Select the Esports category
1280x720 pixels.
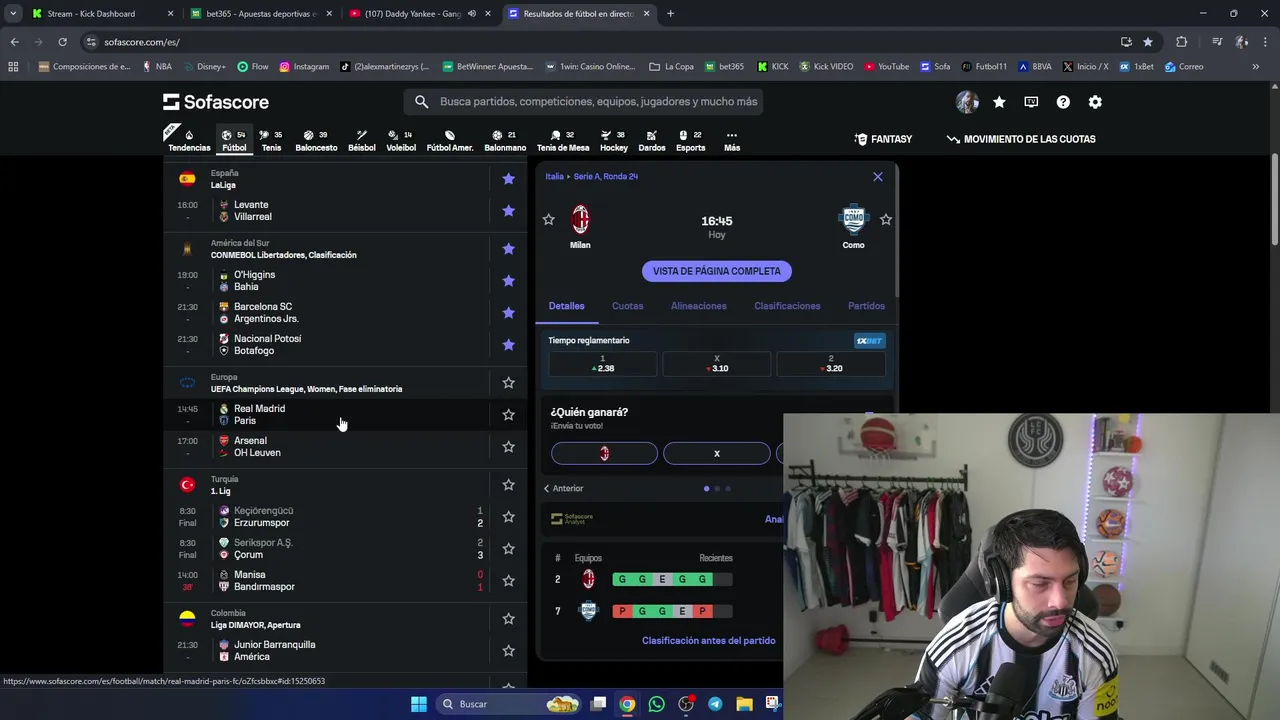(x=690, y=140)
